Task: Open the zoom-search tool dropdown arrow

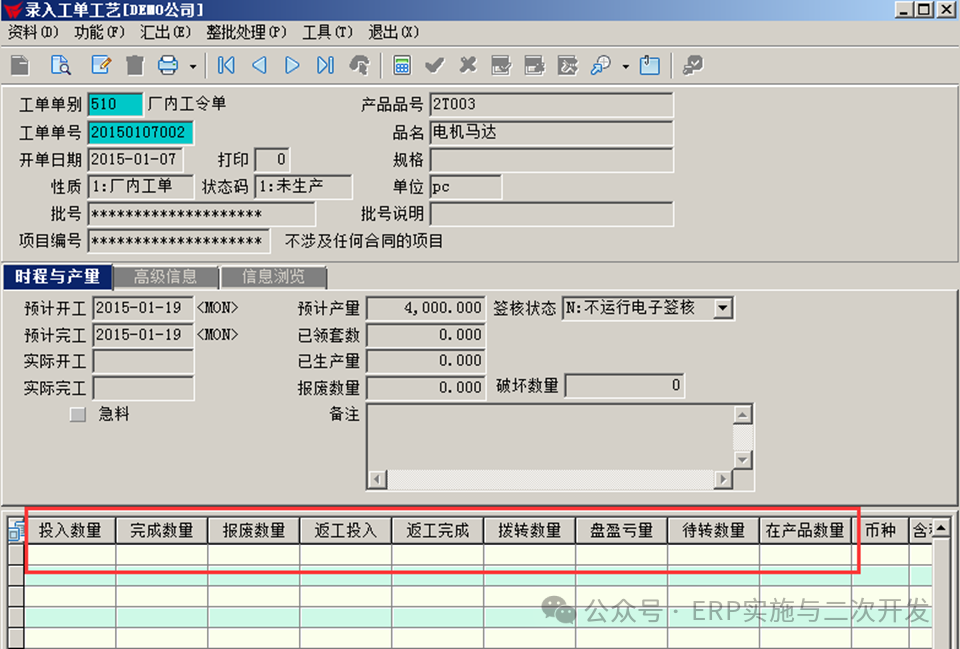Action: click(x=625, y=67)
